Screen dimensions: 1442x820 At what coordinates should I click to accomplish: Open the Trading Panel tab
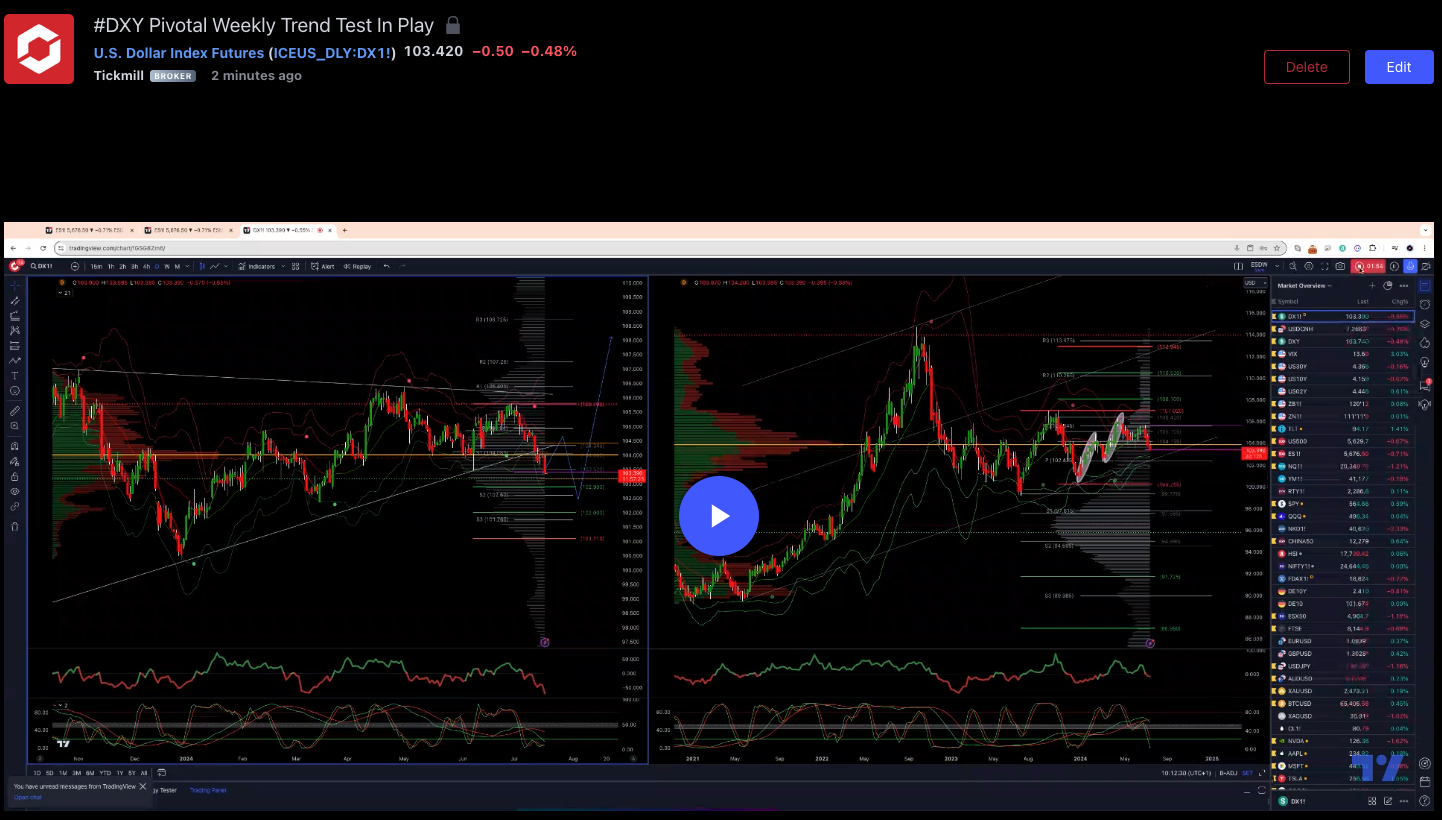click(x=208, y=790)
